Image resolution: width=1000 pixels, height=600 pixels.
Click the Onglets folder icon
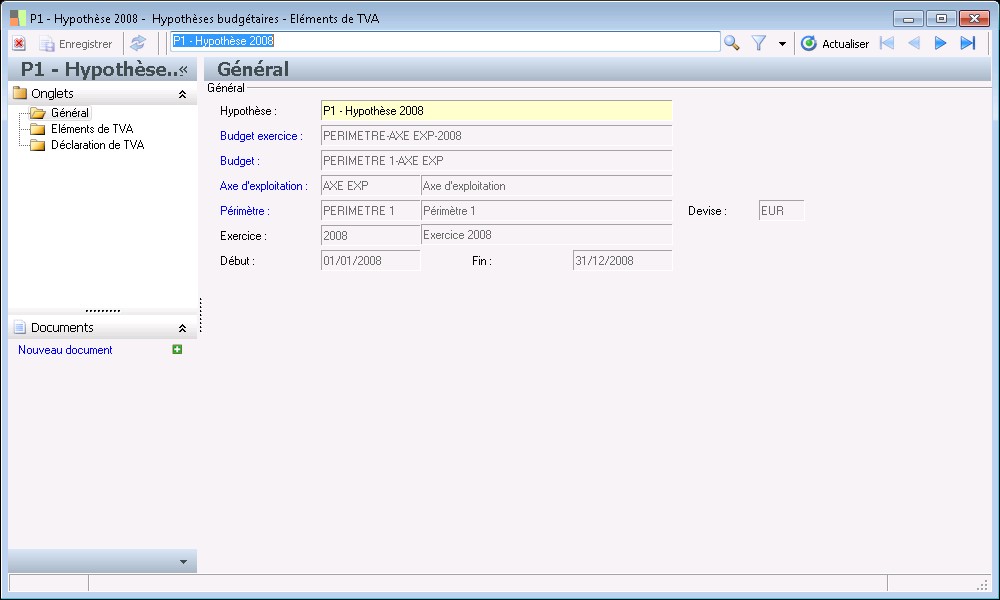pos(20,93)
